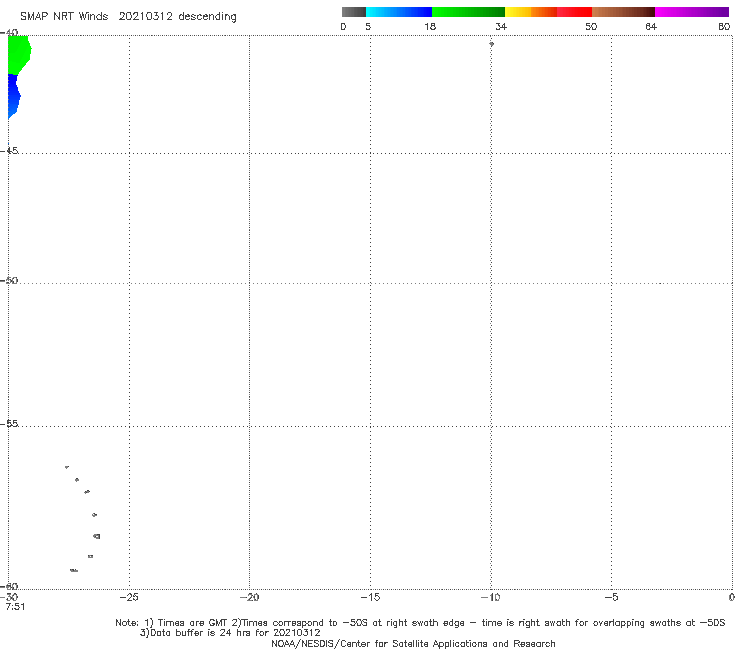740x650 pixels.
Task: Click the note 'Times are GMT'
Action: tap(193, 623)
